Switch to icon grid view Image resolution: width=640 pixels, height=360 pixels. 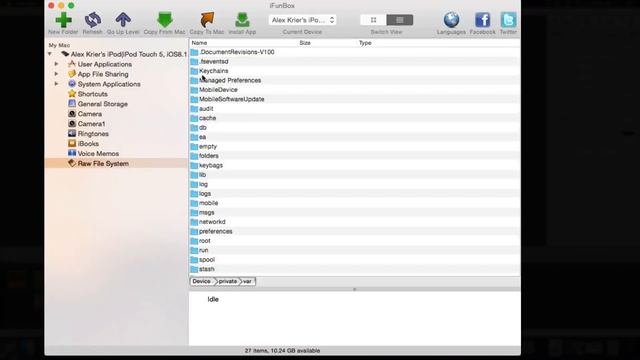373,20
